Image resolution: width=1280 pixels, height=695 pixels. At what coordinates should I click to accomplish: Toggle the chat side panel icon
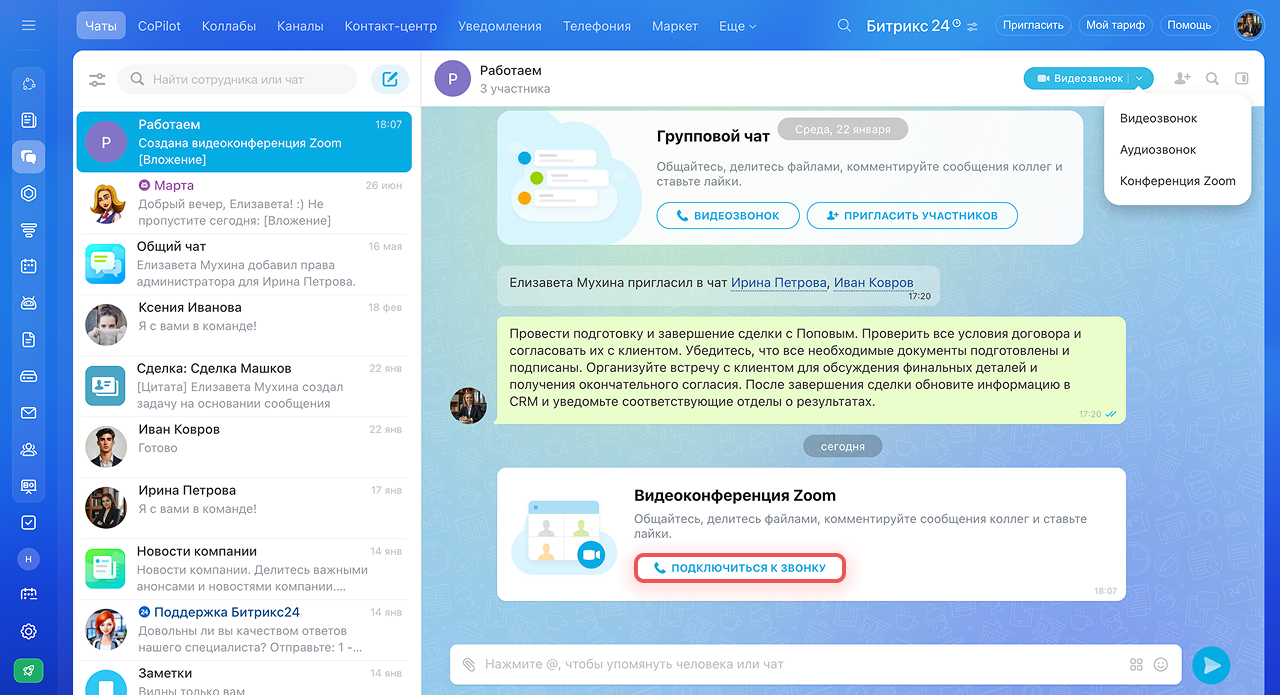coord(1242,78)
